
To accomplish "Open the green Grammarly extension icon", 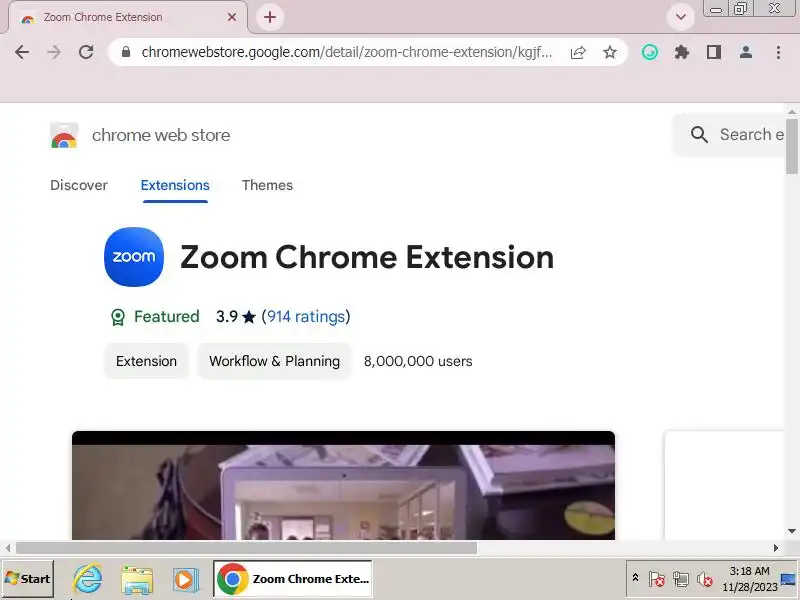I will (x=649, y=52).
